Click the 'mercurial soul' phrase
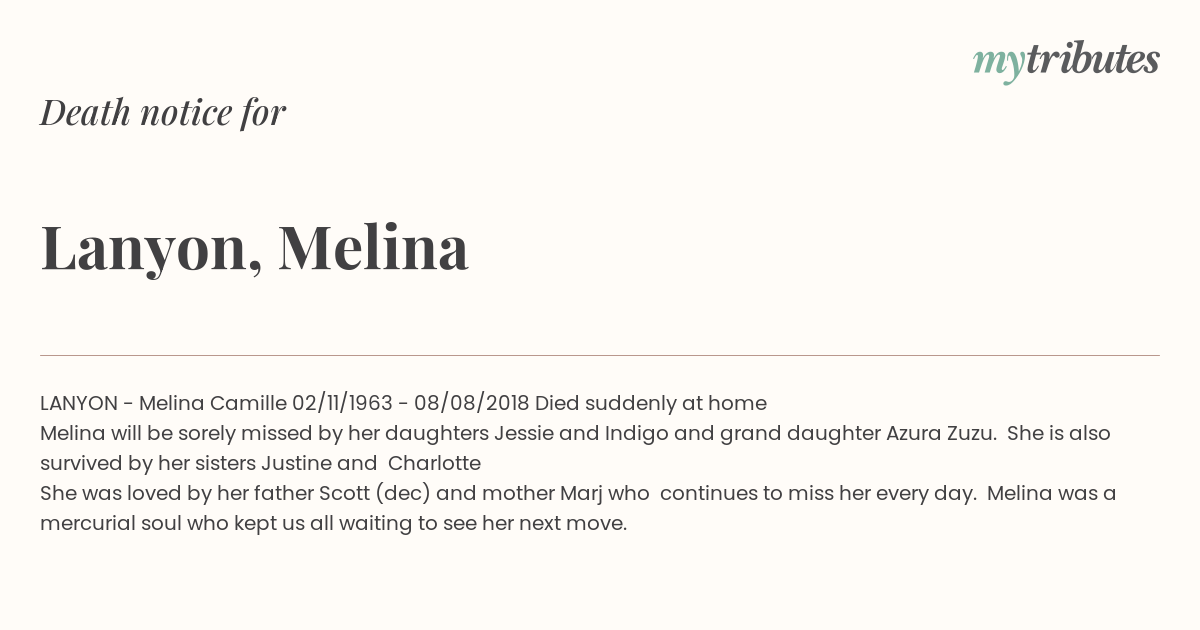1200x630 pixels. (x=110, y=523)
